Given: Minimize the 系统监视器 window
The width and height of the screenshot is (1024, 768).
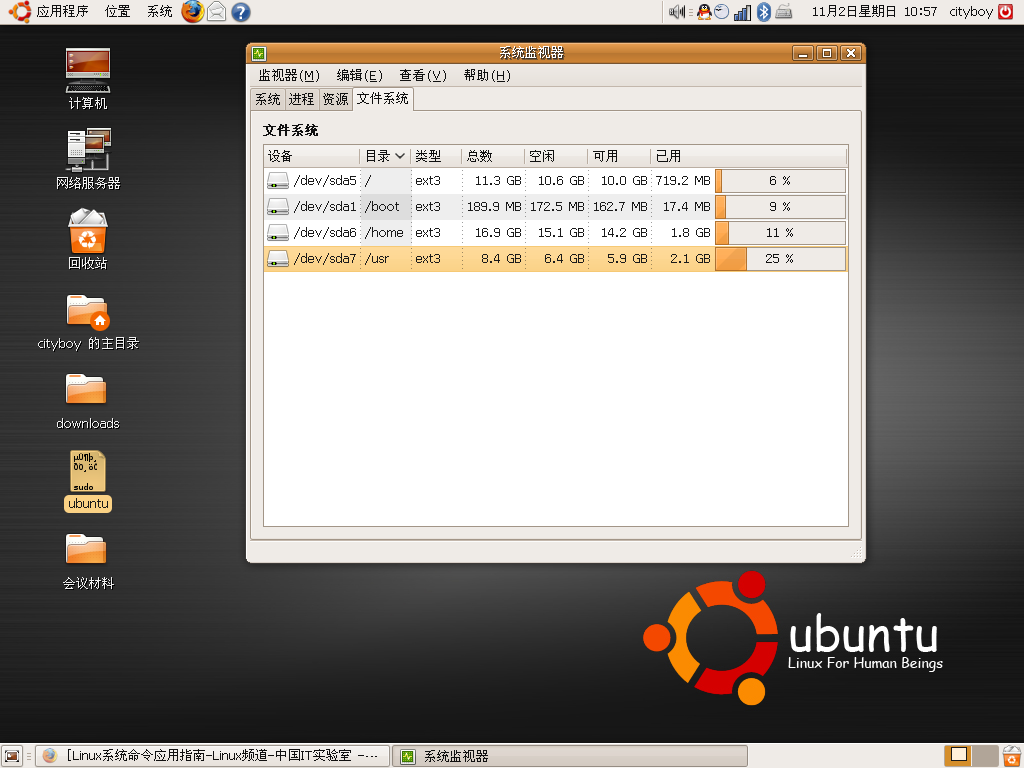Looking at the screenshot, I should (x=803, y=54).
